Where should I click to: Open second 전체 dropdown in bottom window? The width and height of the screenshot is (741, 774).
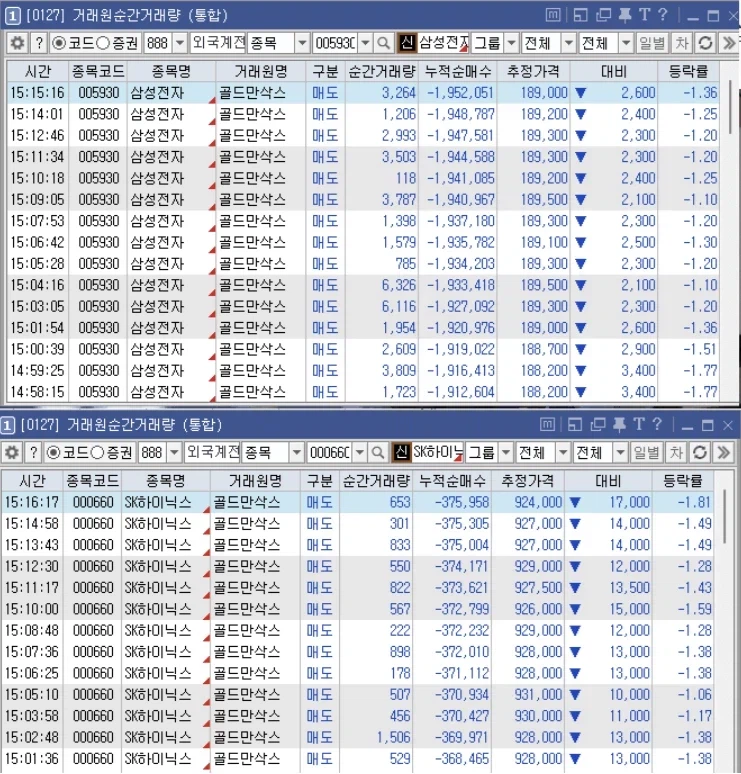pyautogui.click(x=620, y=453)
